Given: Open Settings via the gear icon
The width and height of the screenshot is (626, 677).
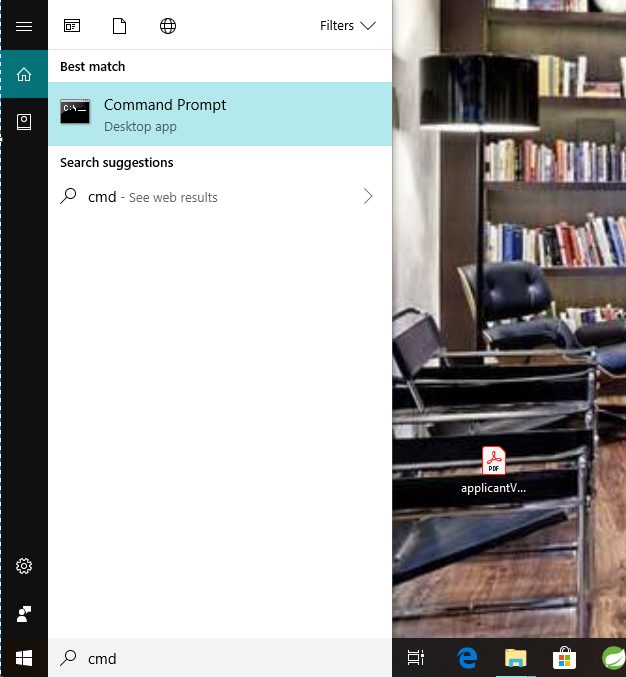Looking at the screenshot, I should tap(24, 566).
